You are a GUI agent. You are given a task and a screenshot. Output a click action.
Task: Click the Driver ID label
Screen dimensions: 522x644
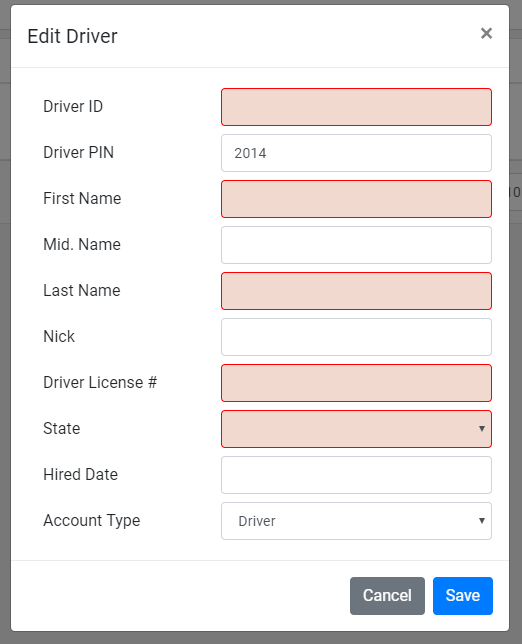(73, 106)
